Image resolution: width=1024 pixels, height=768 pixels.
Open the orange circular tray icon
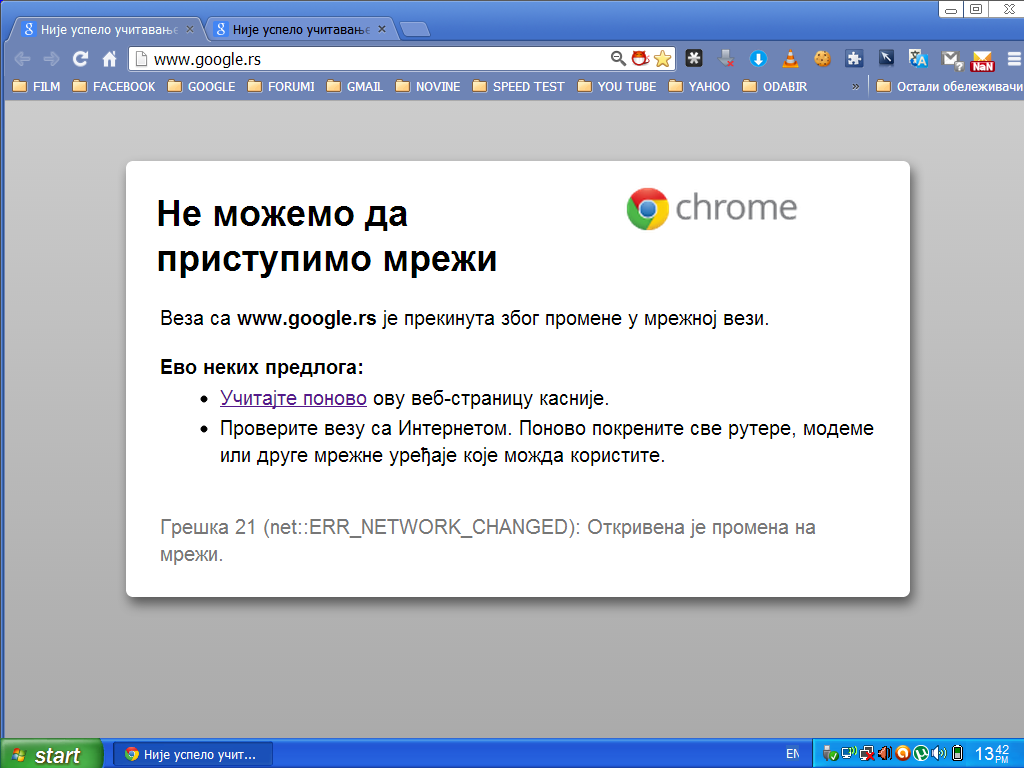pyautogui.click(x=903, y=754)
